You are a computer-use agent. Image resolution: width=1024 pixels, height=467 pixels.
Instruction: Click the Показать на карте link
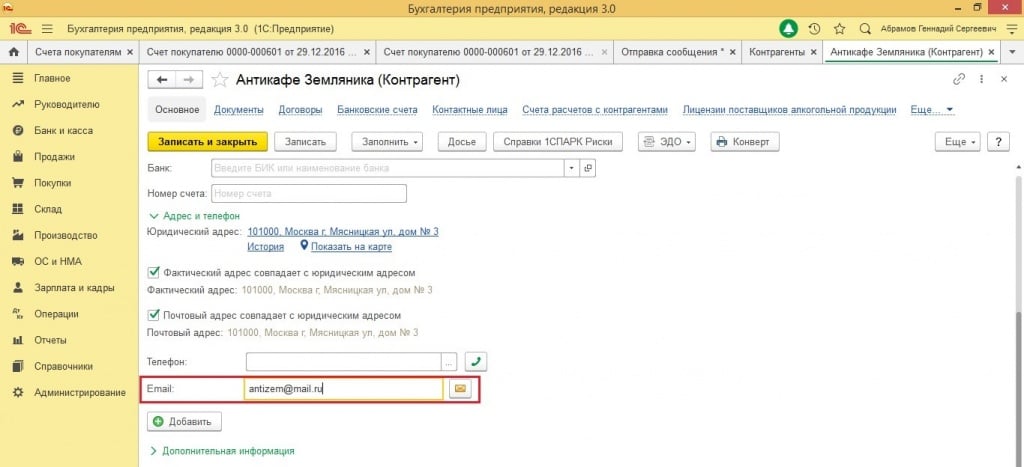[350, 247]
